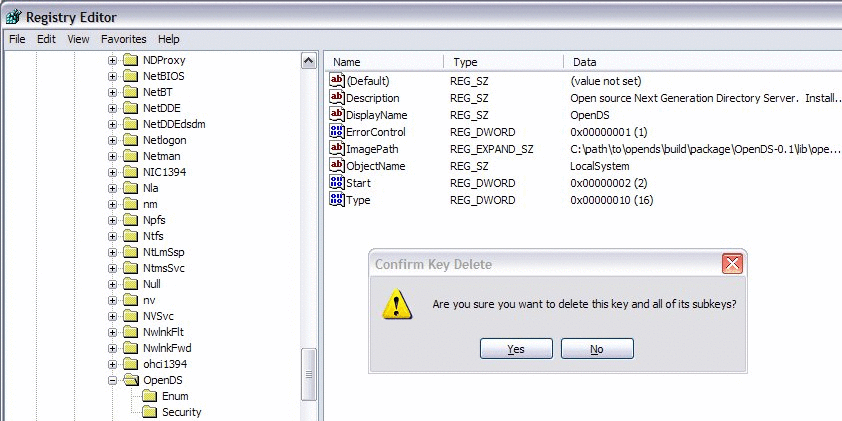
Task: Open the Help menu
Action: pyautogui.click(x=169, y=39)
